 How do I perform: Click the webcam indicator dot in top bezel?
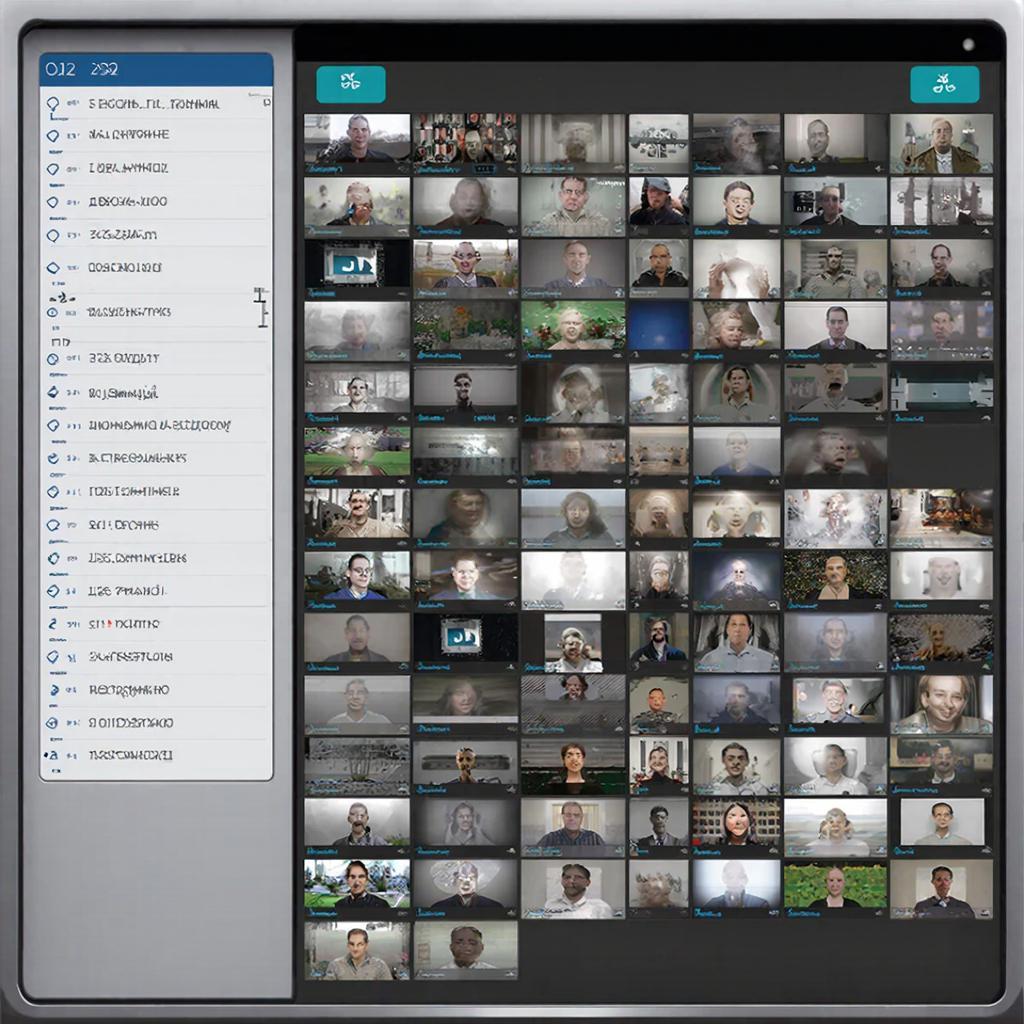(x=967, y=44)
